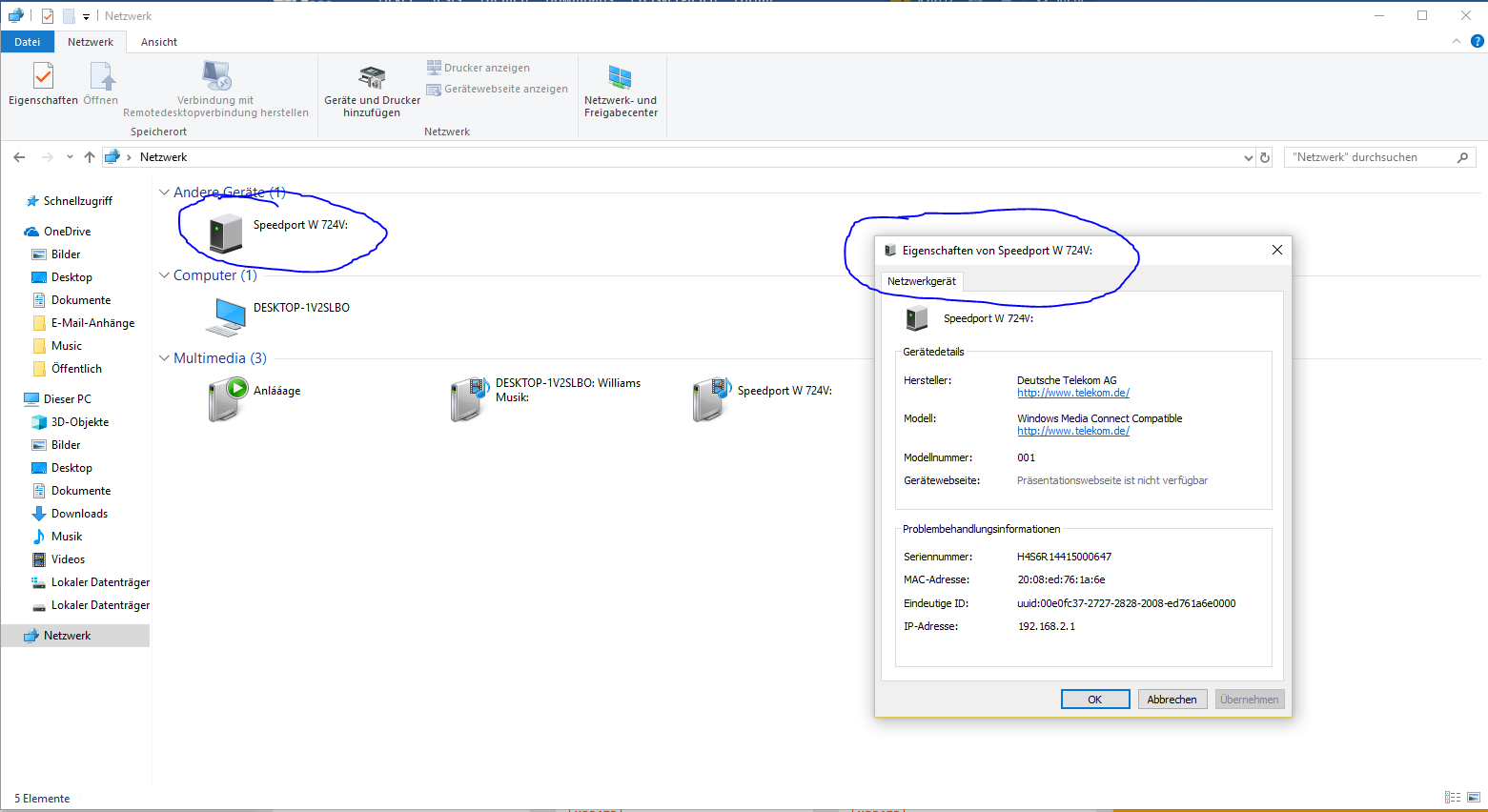The image size is (1488, 812).
Task: Select the Netzwerkgerät tab in properties dialog
Action: pos(922,281)
